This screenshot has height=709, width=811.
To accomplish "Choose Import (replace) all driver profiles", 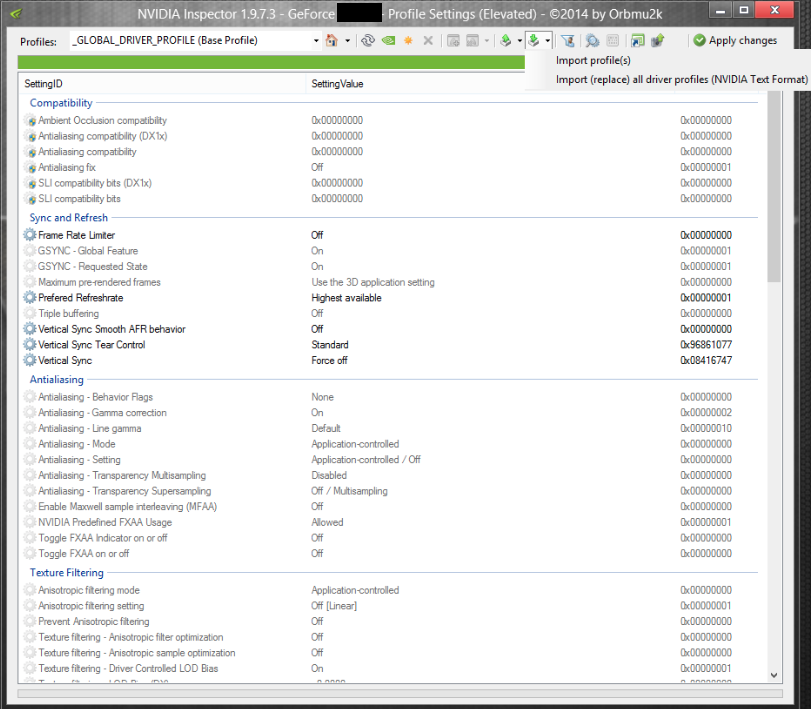I will pyautogui.click(x=681, y=79).
